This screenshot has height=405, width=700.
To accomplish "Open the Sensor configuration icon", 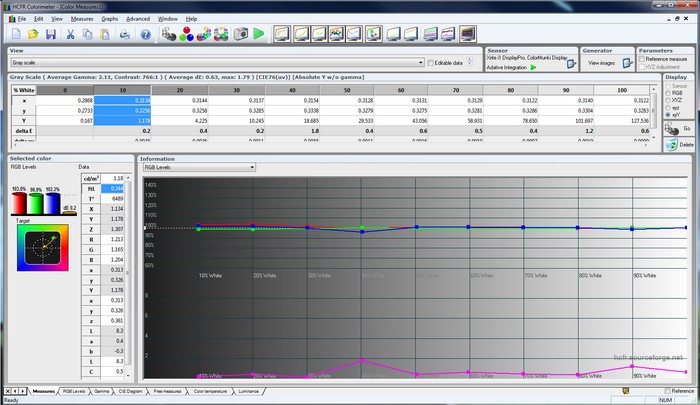I will pos(571,64).
